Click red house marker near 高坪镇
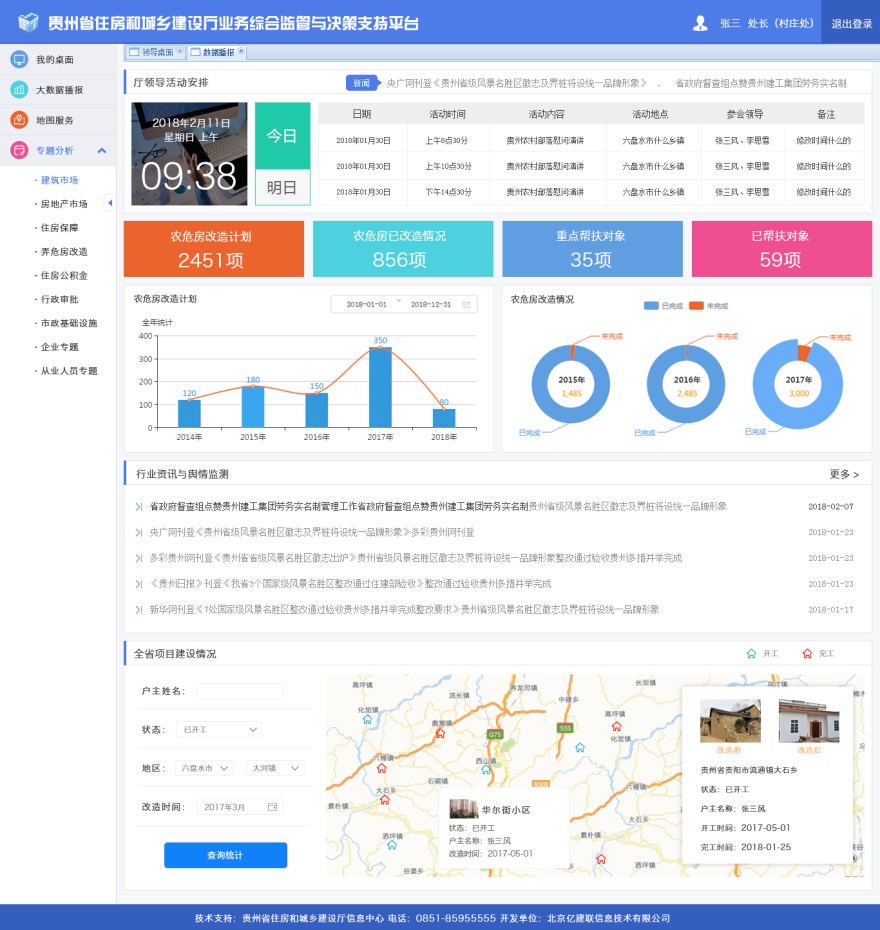The image size is (880, 930). coord(617,727)
